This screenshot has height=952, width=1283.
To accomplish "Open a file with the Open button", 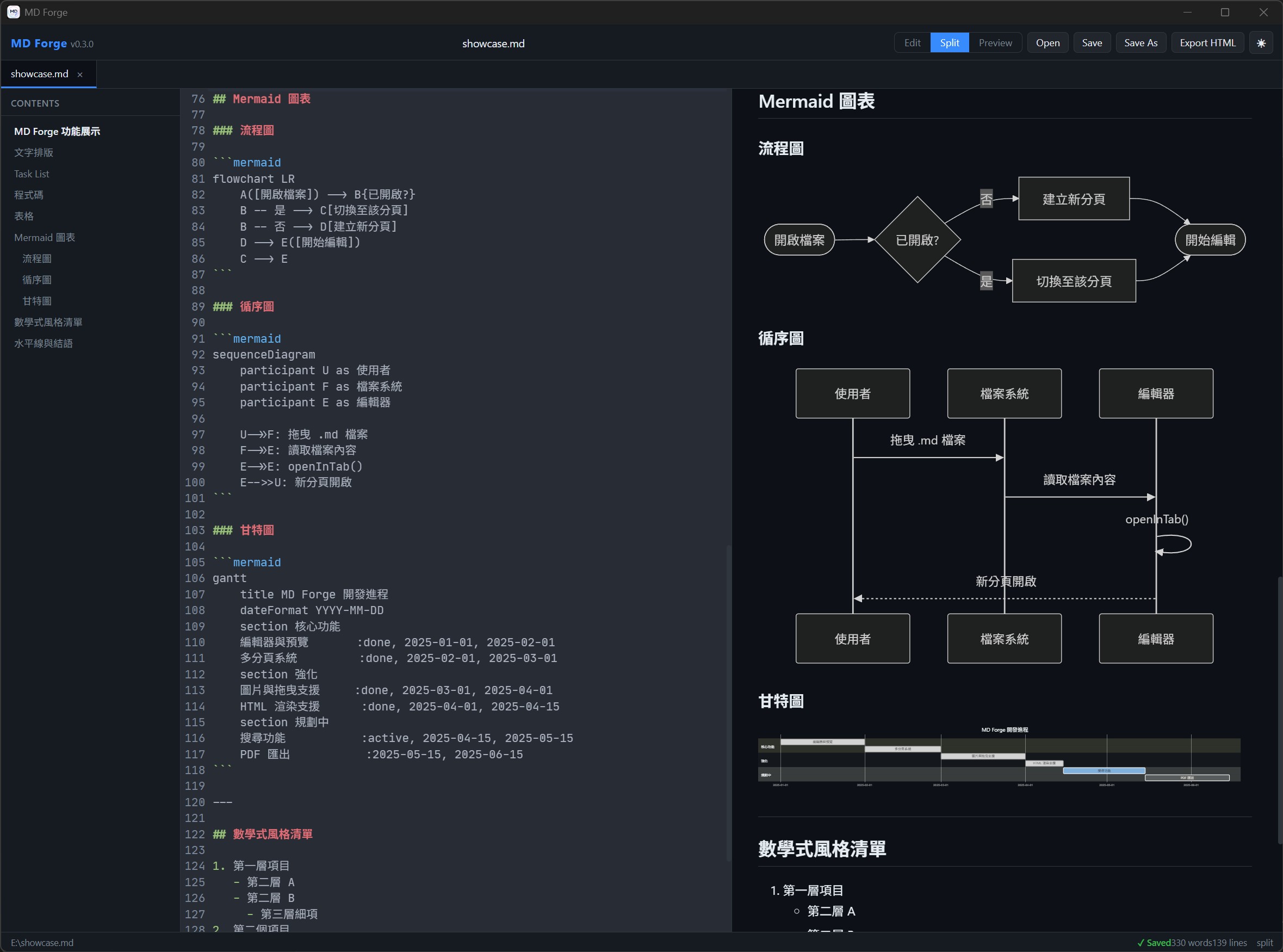I will coord(1048,43).
